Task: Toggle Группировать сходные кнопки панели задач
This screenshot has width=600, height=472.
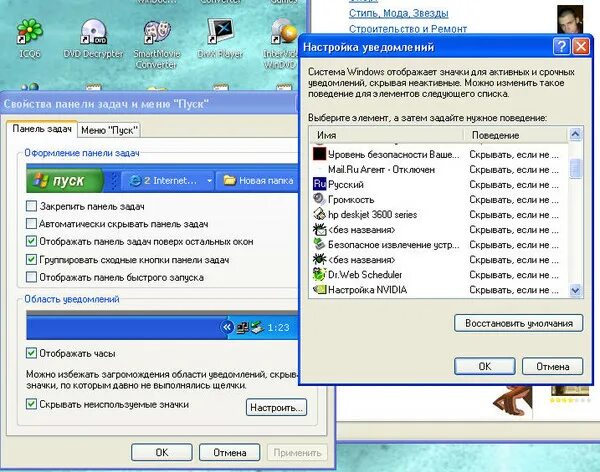Action: click(31, 260)
